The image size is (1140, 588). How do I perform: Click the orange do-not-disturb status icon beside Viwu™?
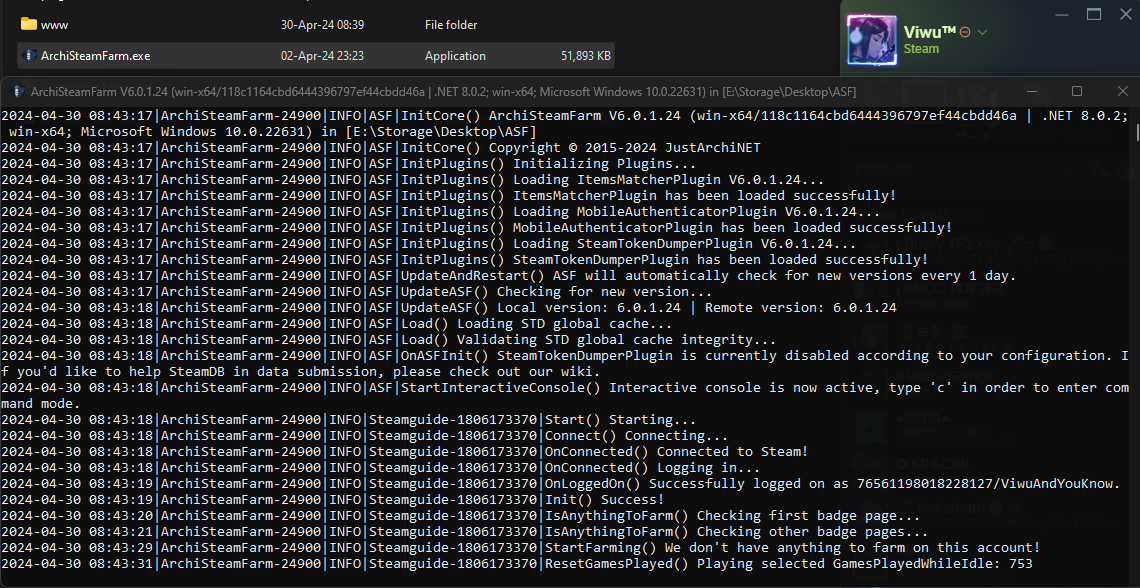coord(966,32)
